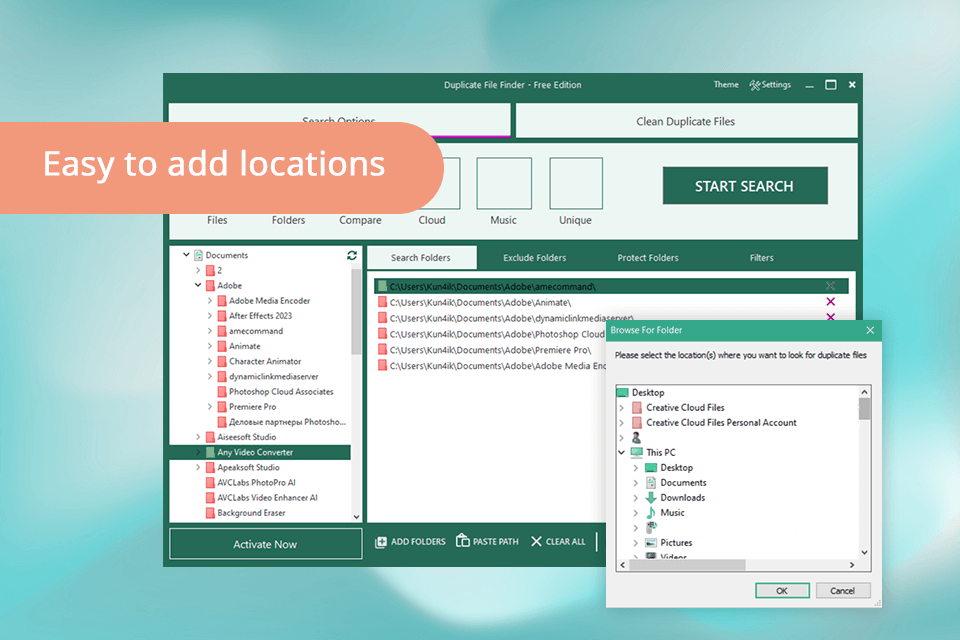Click the Activate Now button

[x=265, y=544]
